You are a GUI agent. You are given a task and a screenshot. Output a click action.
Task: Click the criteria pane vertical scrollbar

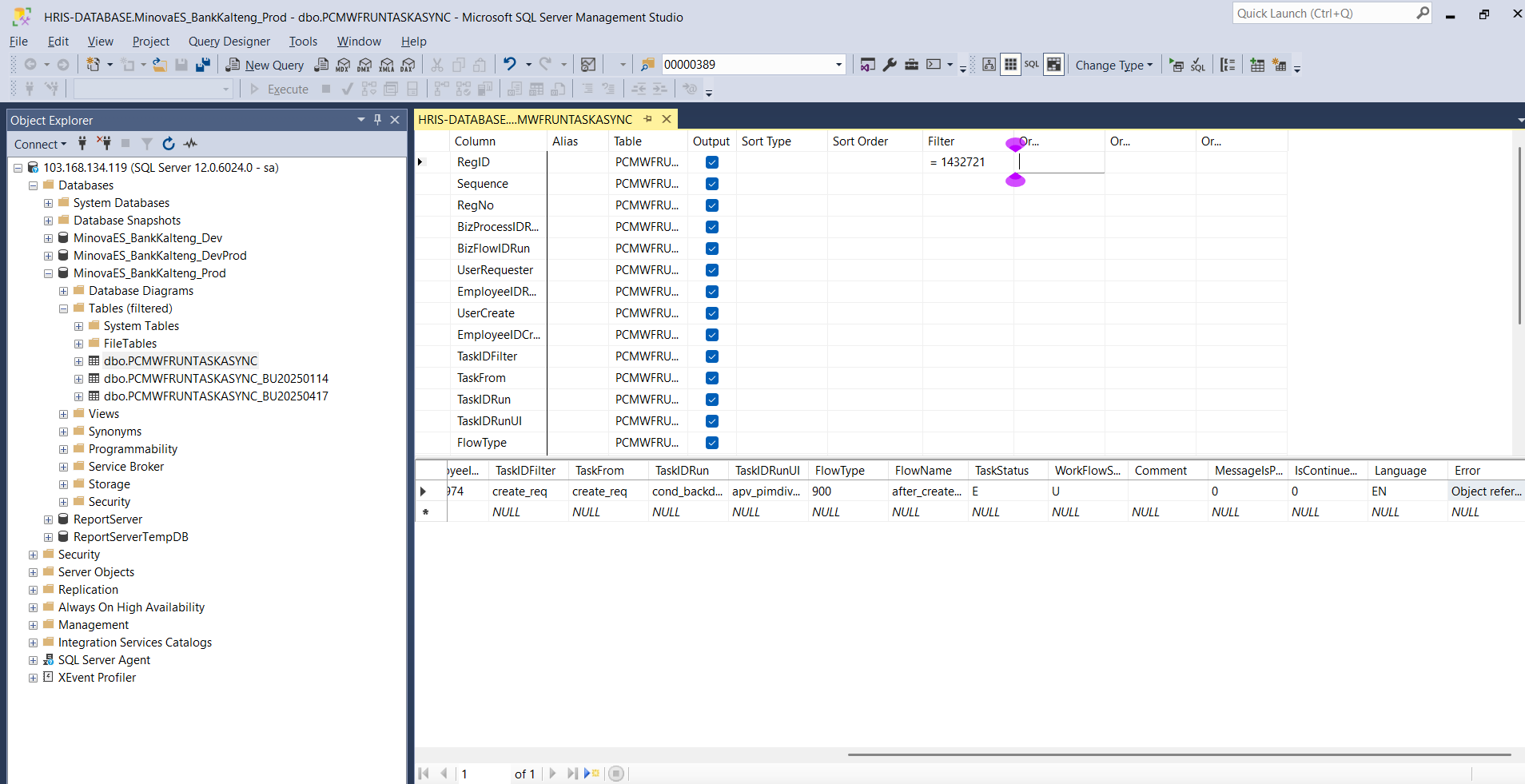(1519, 236)
